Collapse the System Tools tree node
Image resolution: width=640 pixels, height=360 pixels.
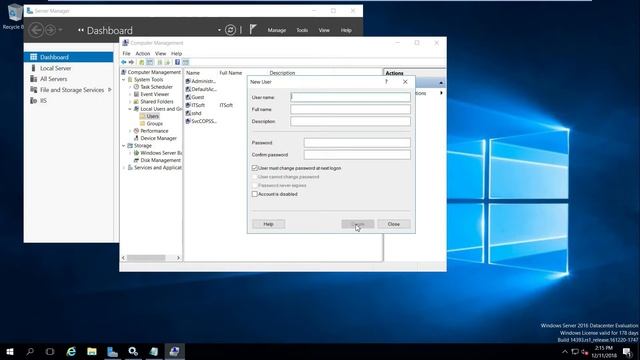click(x=124, y=80)
